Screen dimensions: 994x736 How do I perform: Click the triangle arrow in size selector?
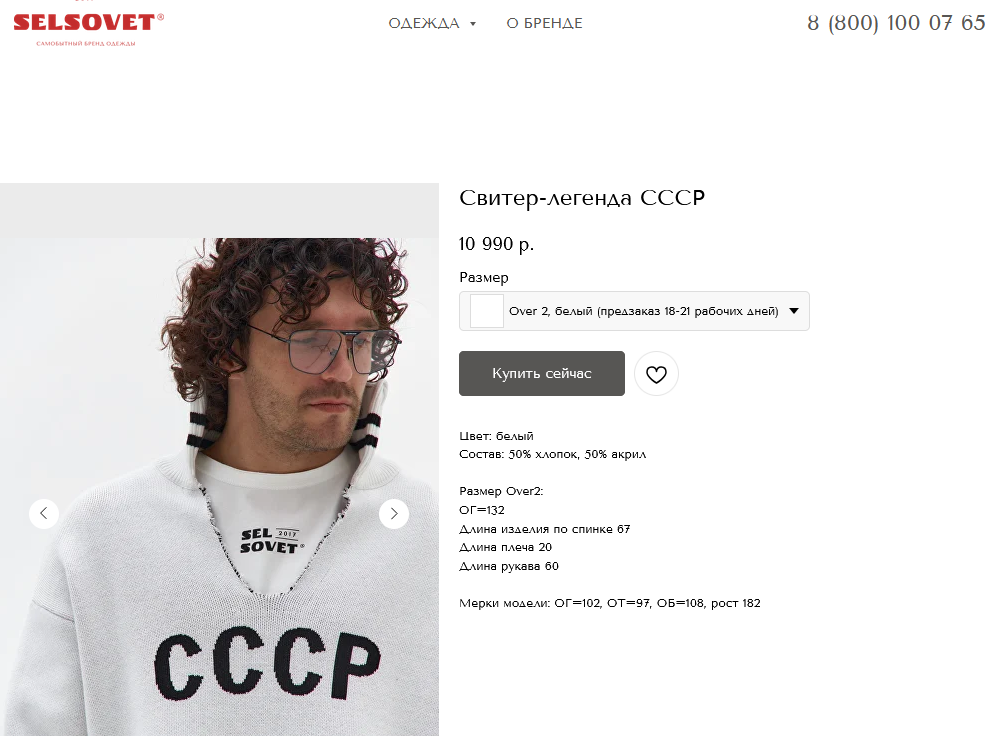click(x=794, y=311)
